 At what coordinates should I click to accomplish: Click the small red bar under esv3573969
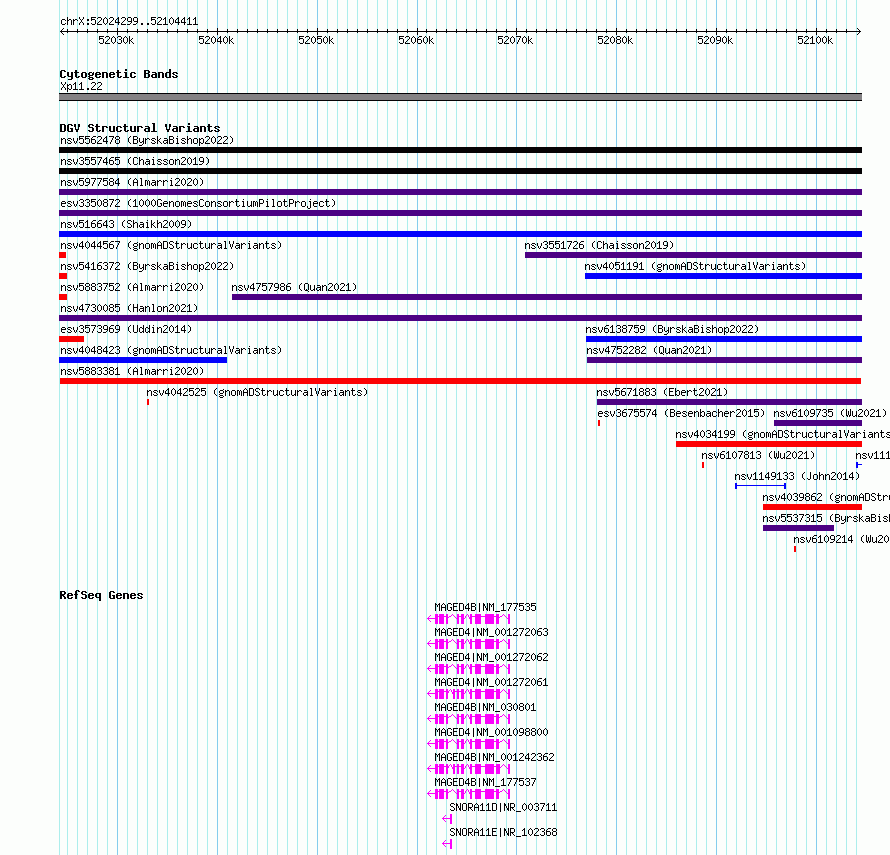72,339
